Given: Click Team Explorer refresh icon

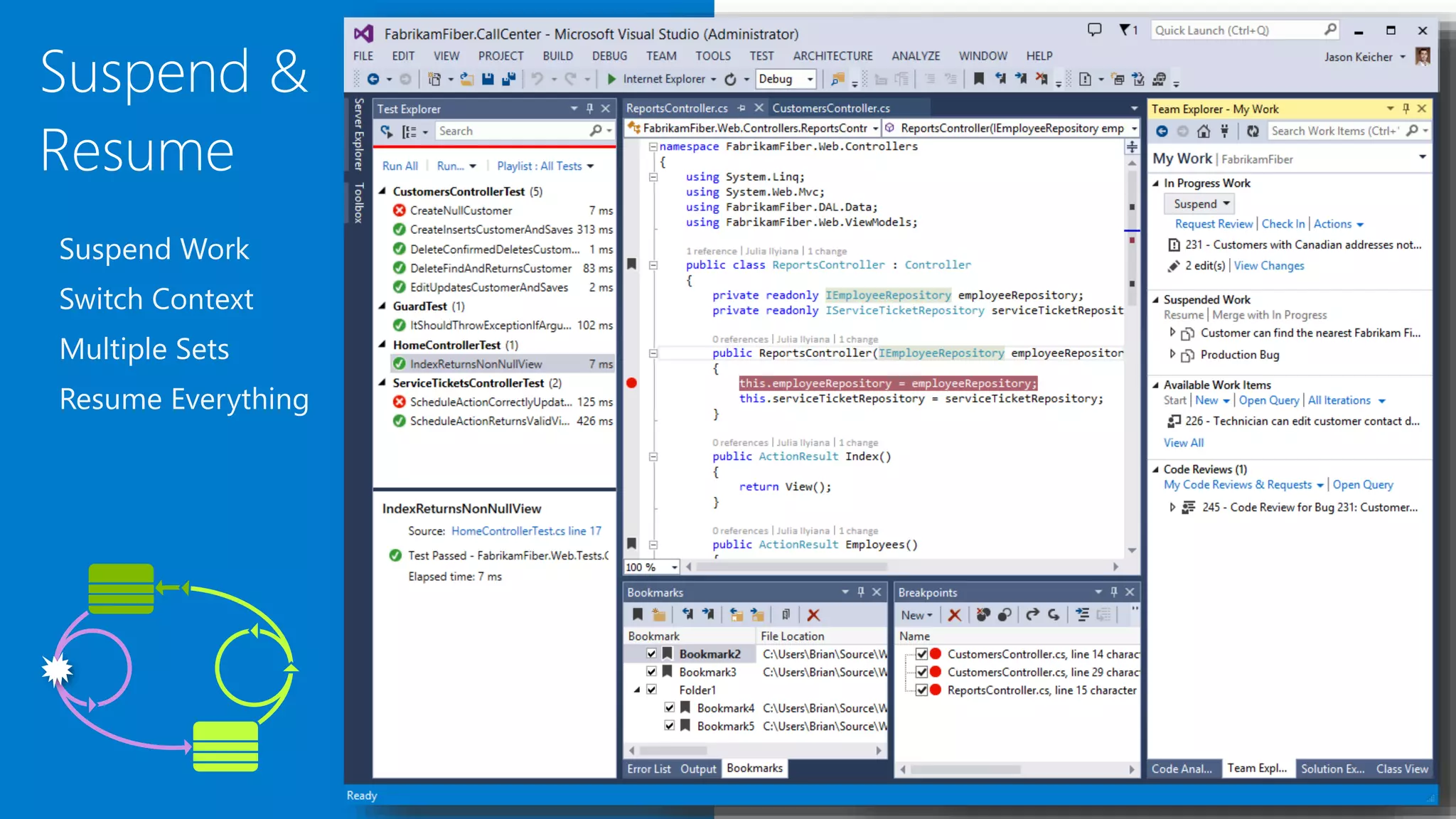Looking at the screenshot, I should pyautogui.click(x=1253, y=131).
